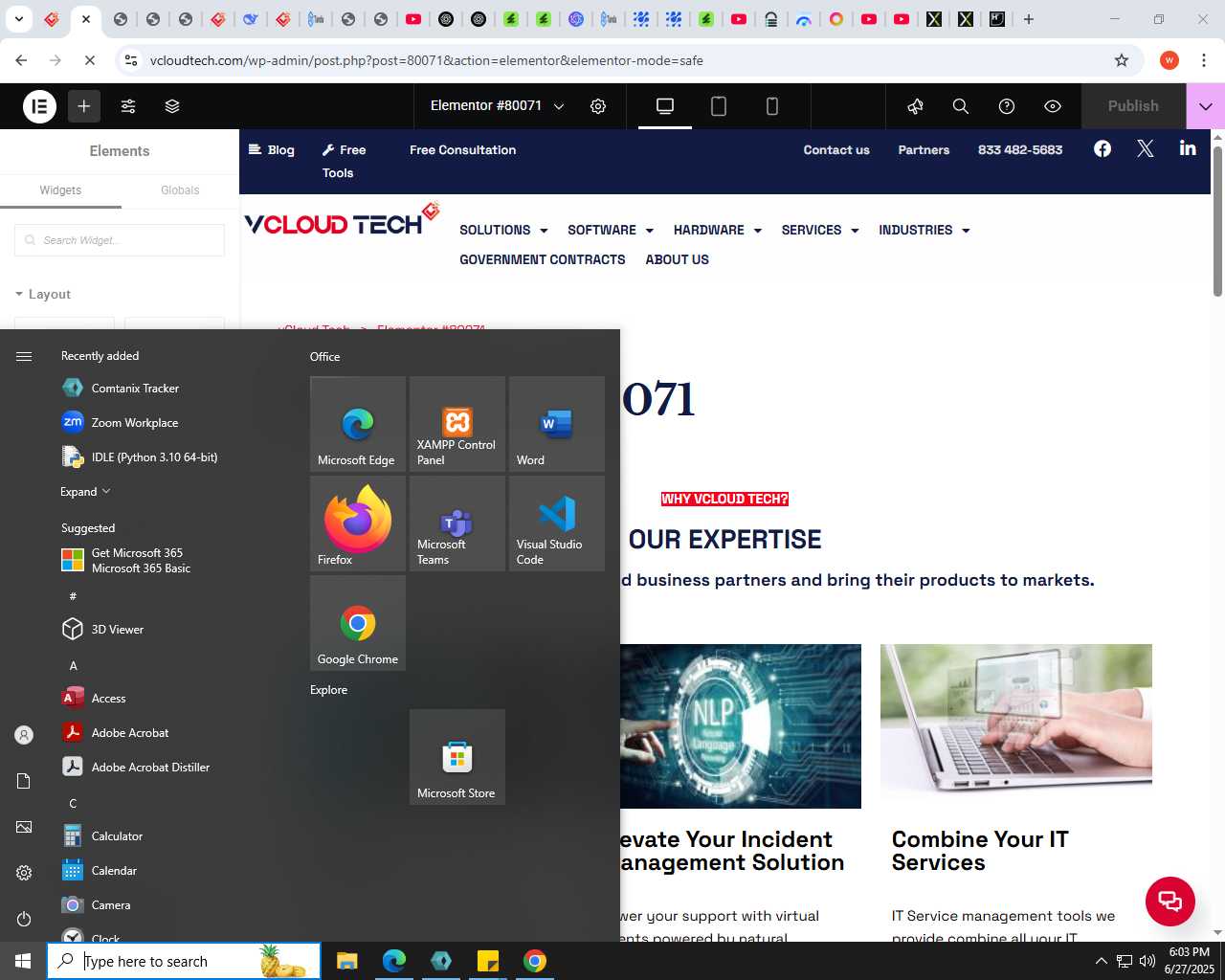Click the Add Element plus button
This screenshot has width=1225, height=980.
(84, 106)
